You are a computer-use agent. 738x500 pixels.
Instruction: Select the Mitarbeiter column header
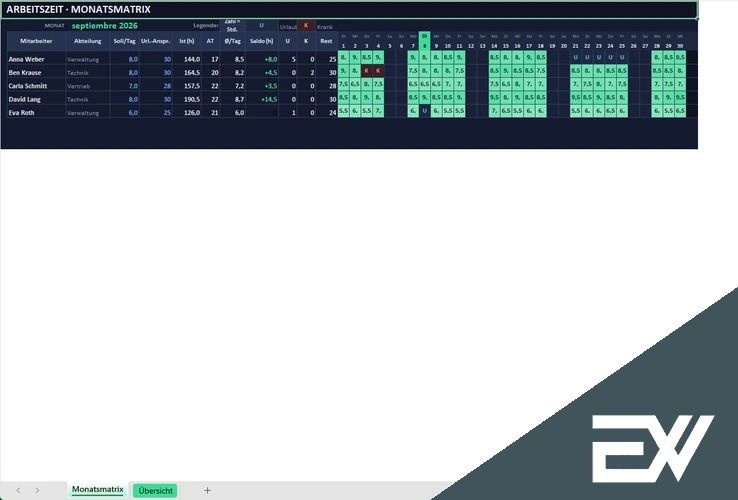(36, 41)
